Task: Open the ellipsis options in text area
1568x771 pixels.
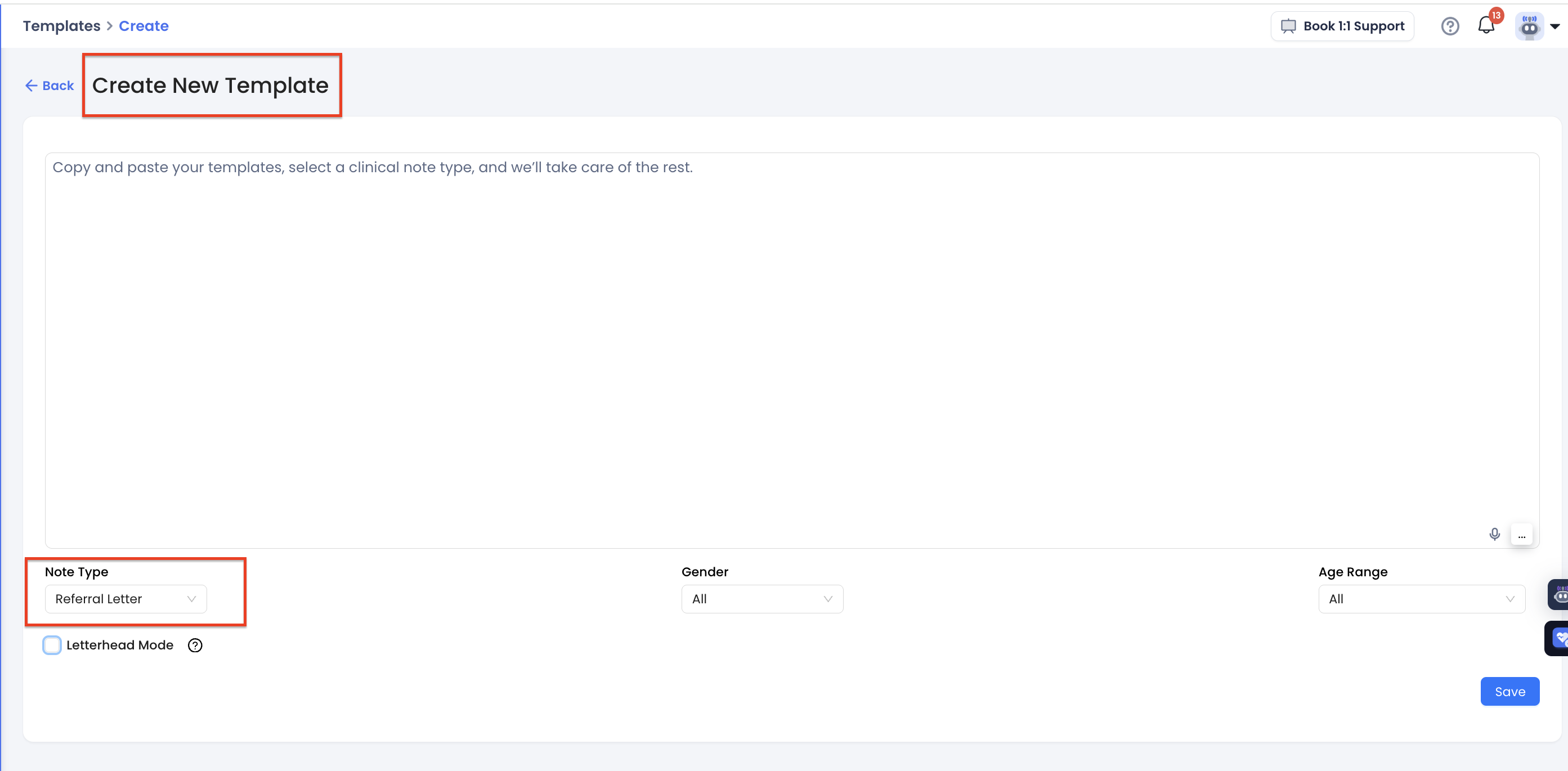Action: click(x=1521, y=535)
